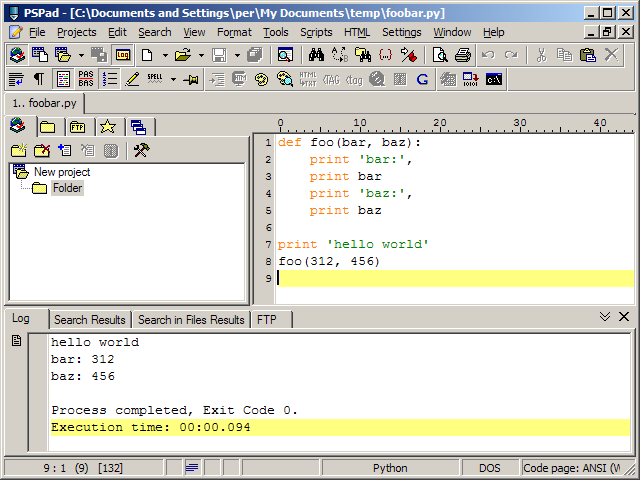Open the Format menu
640x480 pixels.
click(234, 32)
